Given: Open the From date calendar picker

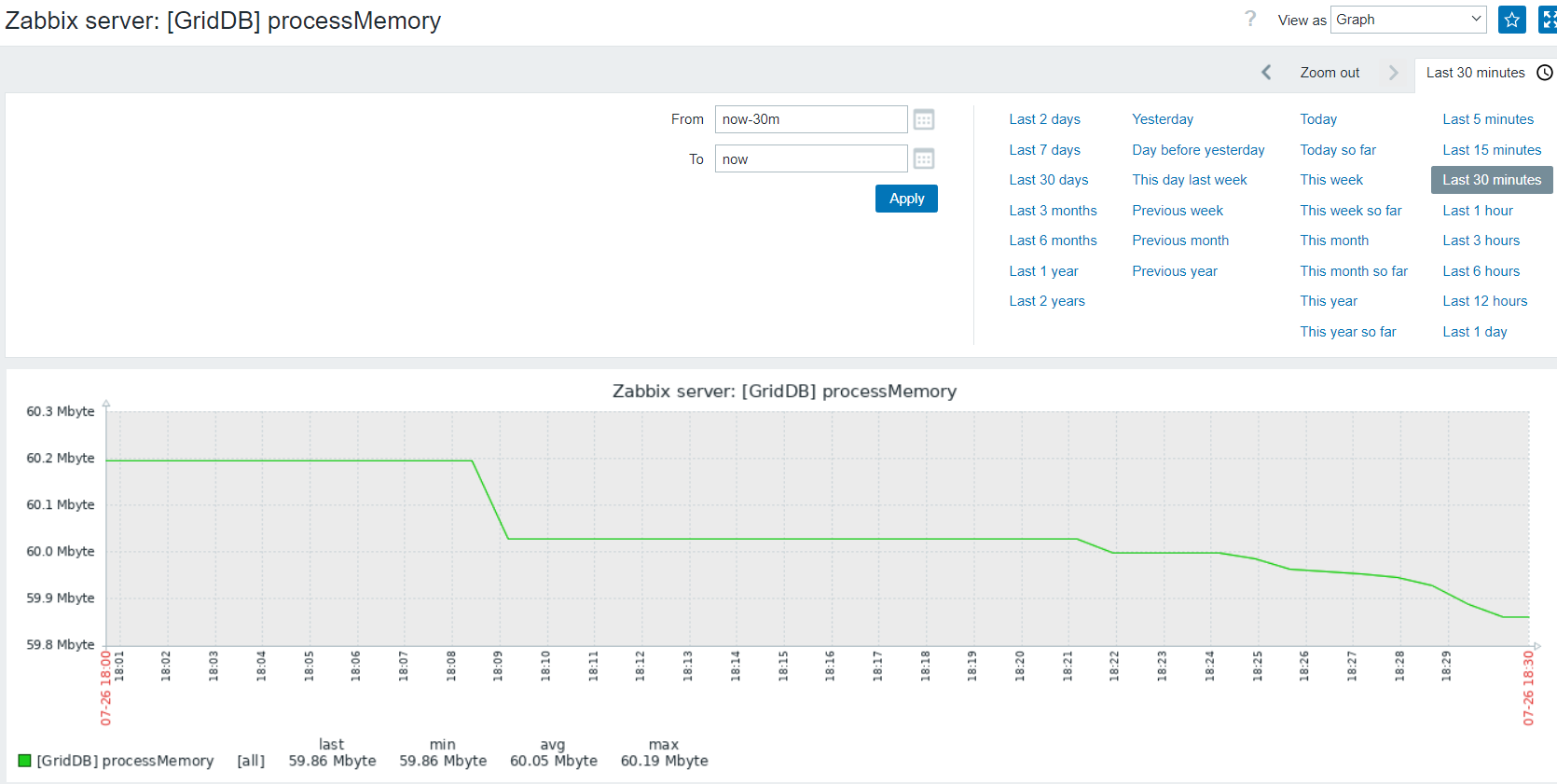Looking at the screenshot, I should click(x=923, y=119).
